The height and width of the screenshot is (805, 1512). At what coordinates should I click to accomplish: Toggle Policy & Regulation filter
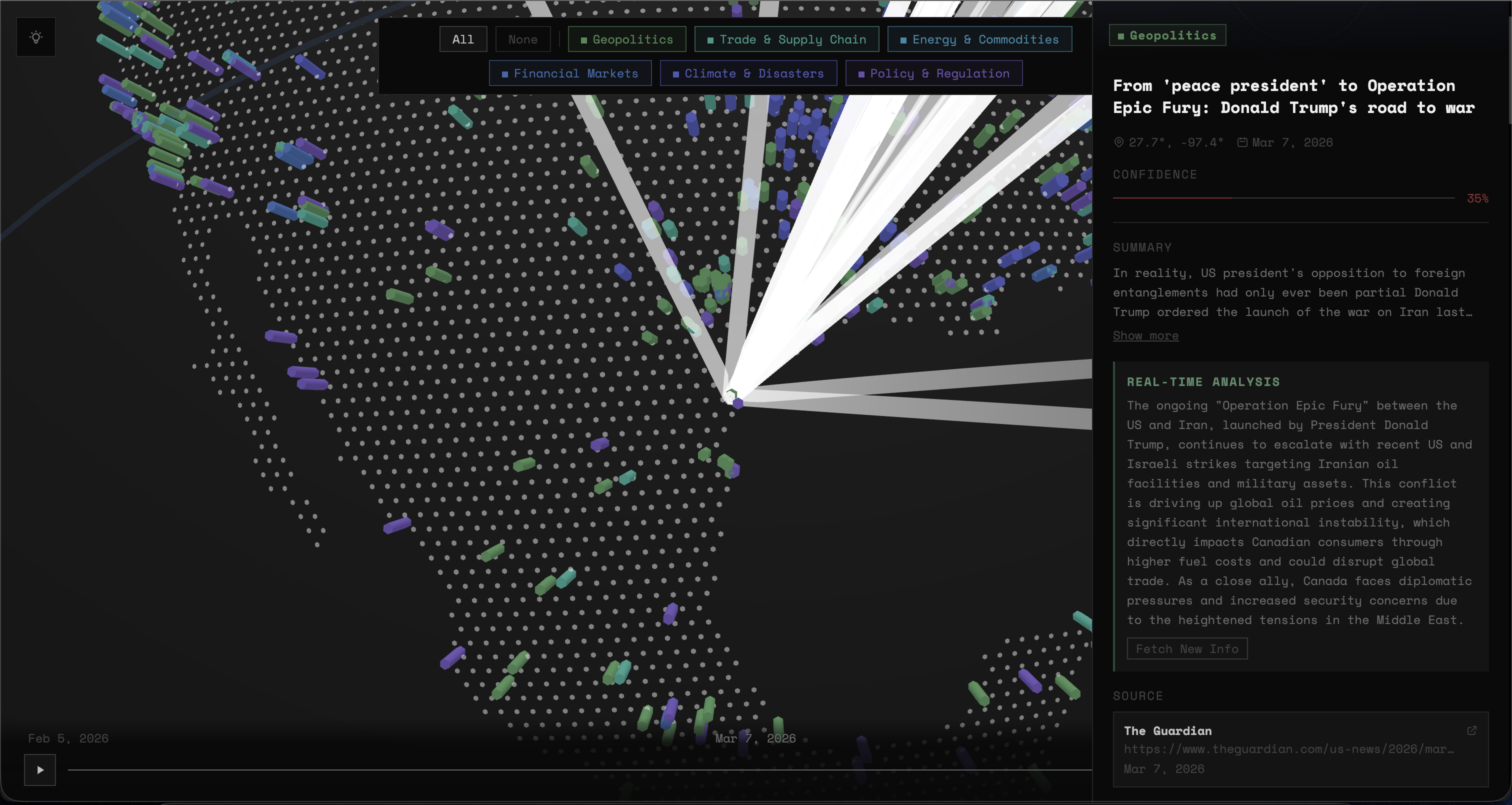point(933,73)
